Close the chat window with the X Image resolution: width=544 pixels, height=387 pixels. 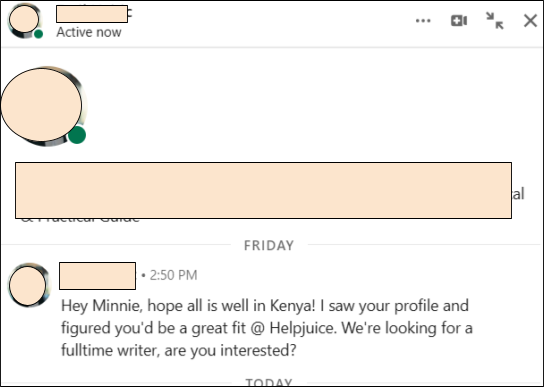[x=530, y=20]
